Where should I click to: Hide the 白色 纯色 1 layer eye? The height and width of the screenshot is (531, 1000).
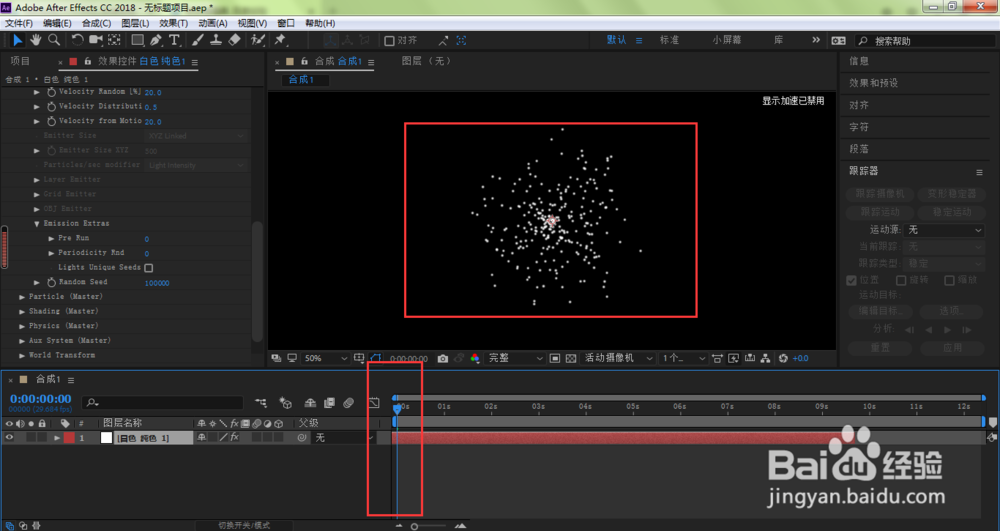9,437
